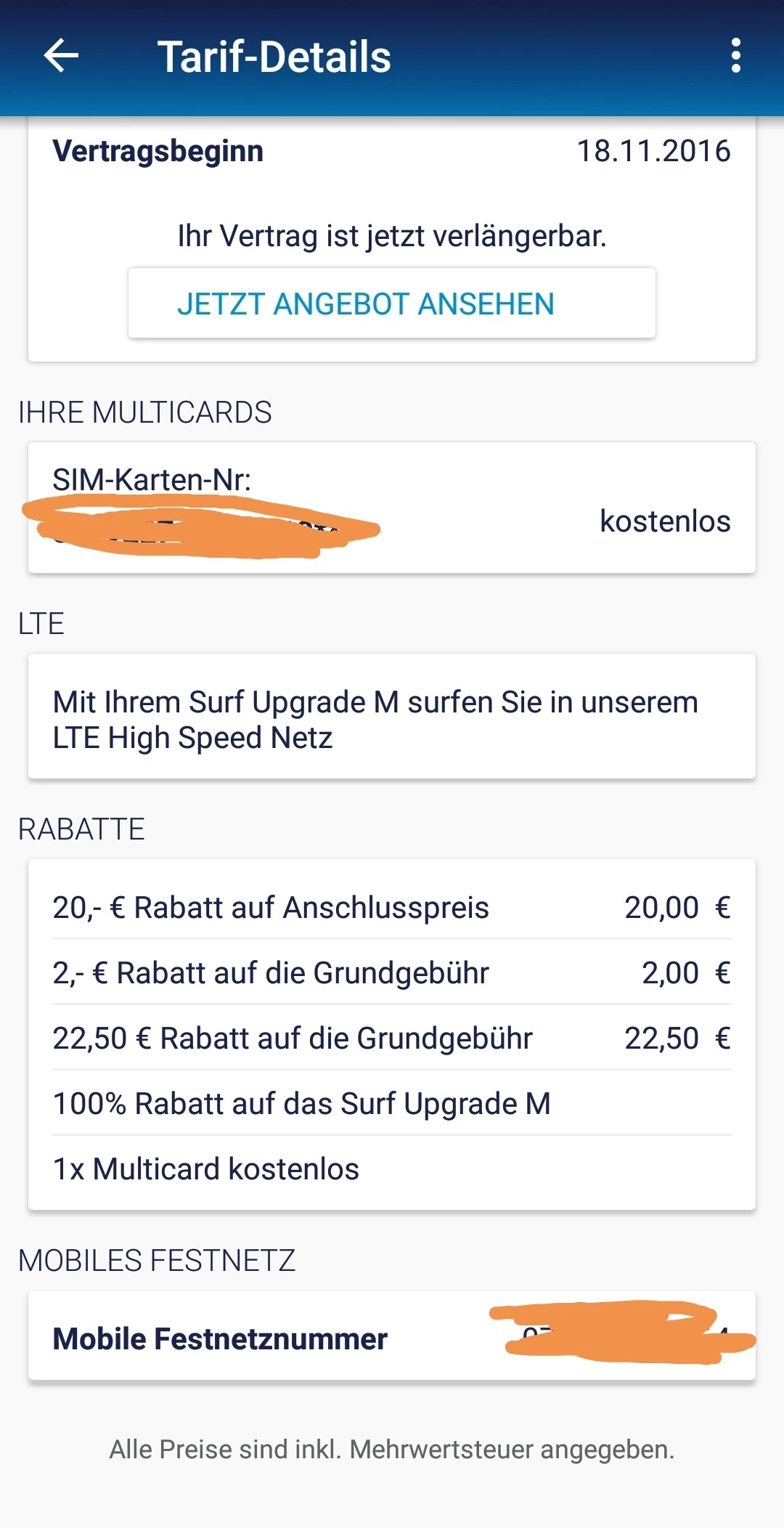Tap the contract start date 18.11.2016
Image resolution: width=784 pixels, height=1528 pixels.
653,151
